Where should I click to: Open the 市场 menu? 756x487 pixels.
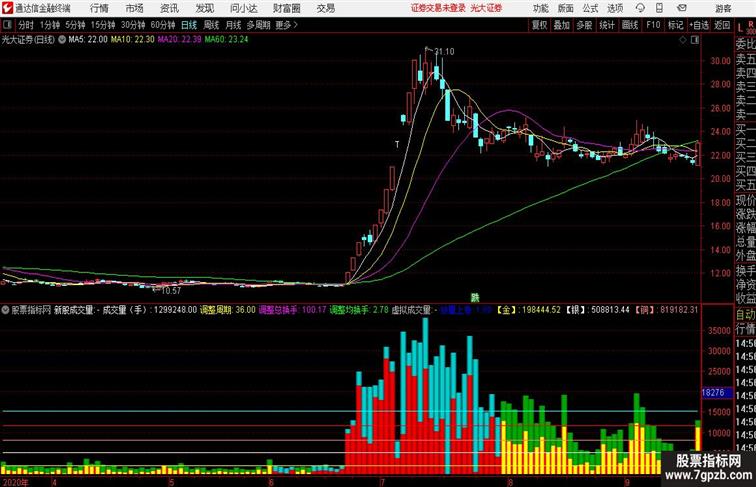[135, 8]
